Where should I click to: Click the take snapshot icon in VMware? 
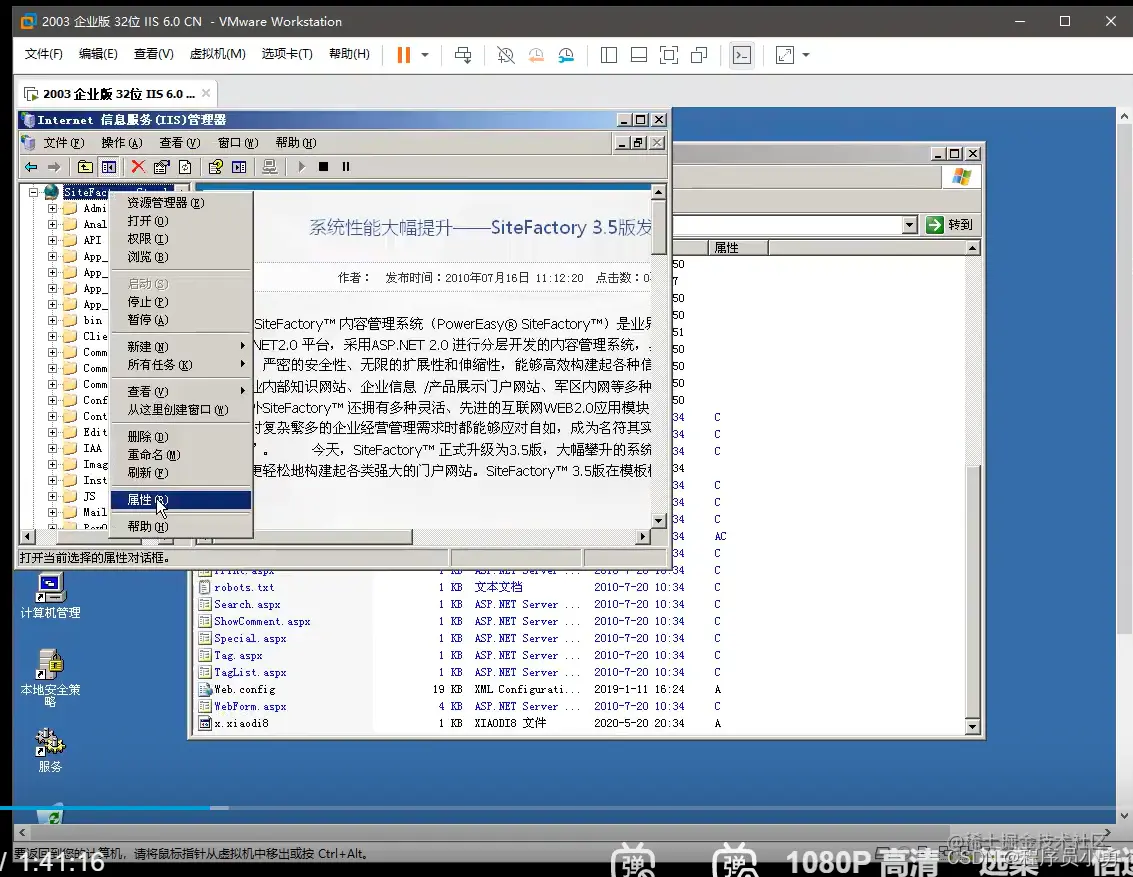[506, 55]
